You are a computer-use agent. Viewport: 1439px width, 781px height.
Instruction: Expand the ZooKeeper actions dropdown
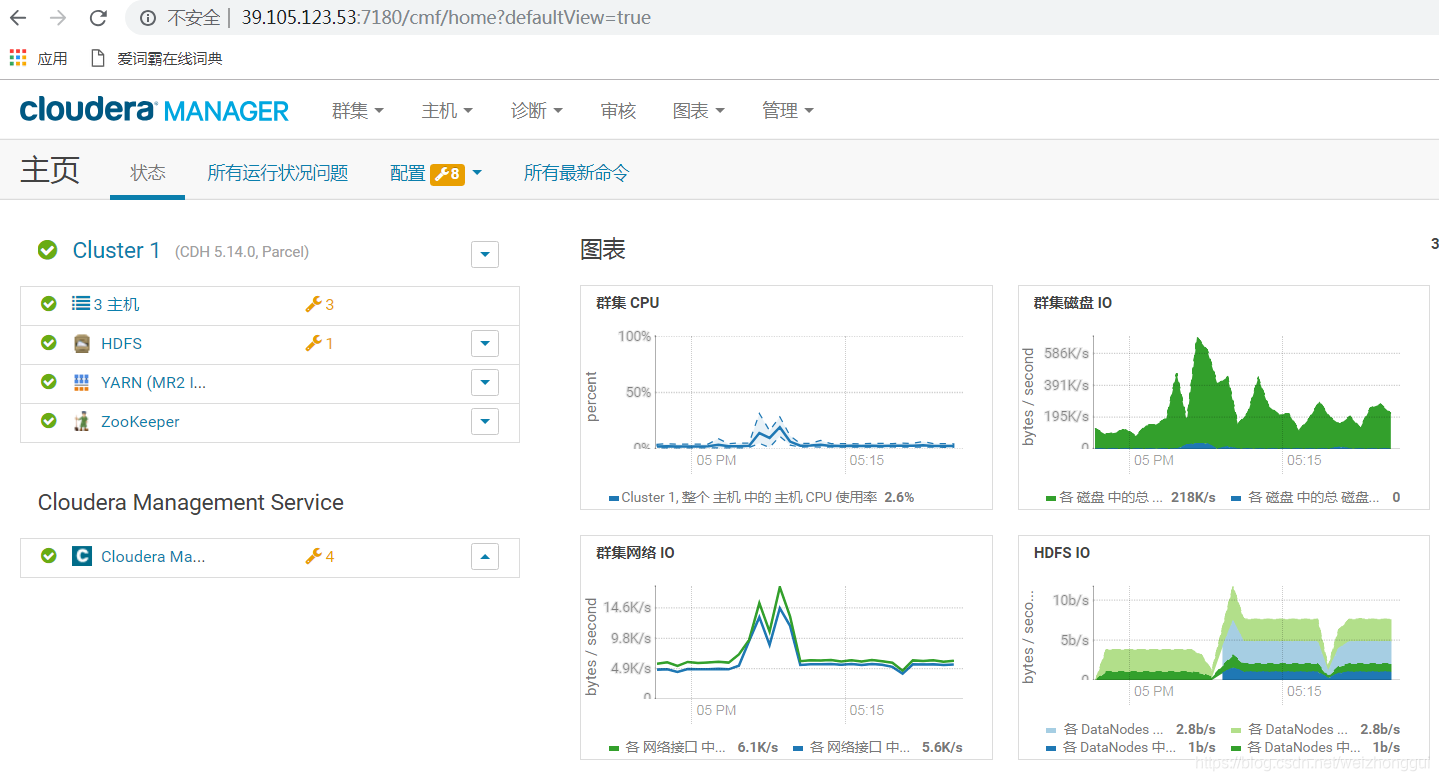click(x=485, y=422)
